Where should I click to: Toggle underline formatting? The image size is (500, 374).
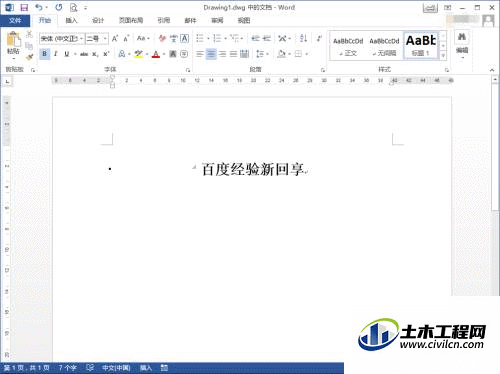click(67, 54)
